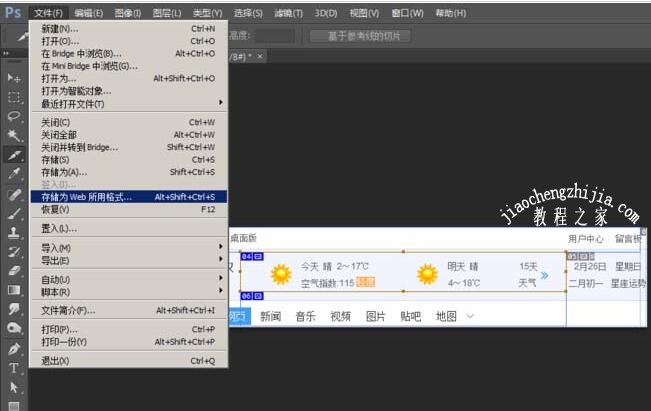The width and height of the screenshot is (651, 411).
Task: Open the 3D(D) menu
Action: coord(326,13)
